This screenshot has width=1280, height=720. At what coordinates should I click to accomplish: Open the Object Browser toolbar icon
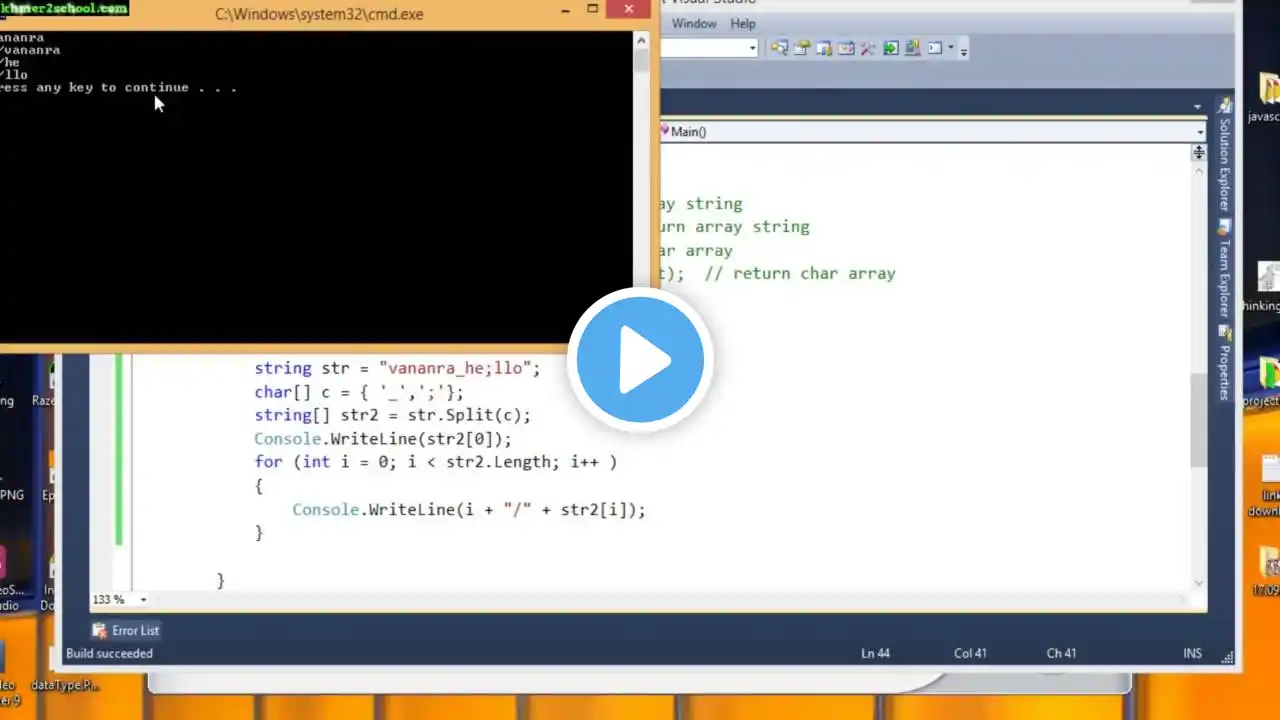pyautogui.click(x=846, y=48)
